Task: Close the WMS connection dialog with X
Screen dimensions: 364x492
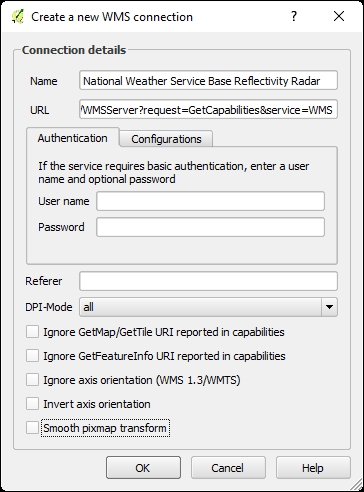Action: point(339,16)
